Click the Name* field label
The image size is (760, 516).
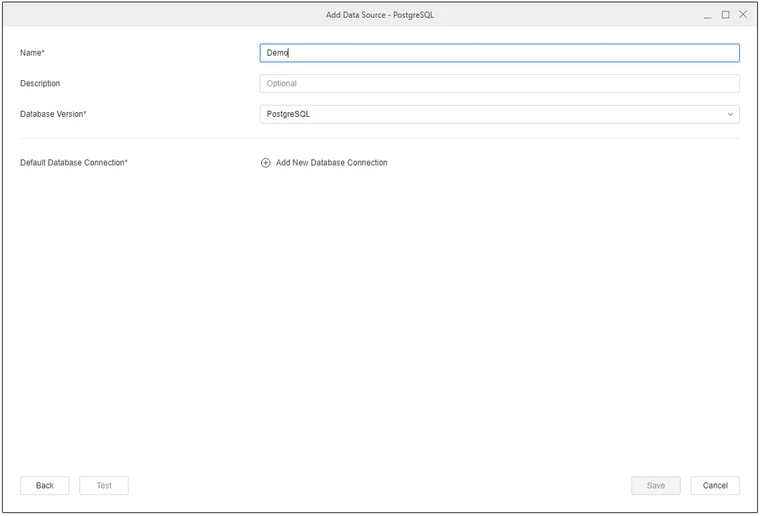(x=33, y=53)
